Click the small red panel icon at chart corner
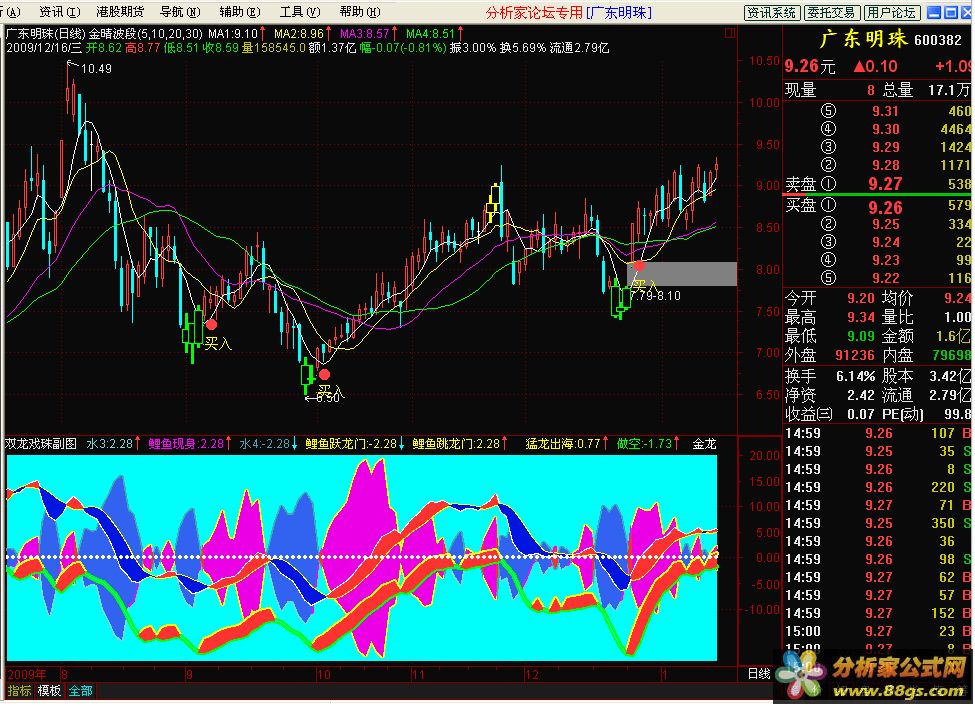The image size is (975, 706). pos(730,33)
